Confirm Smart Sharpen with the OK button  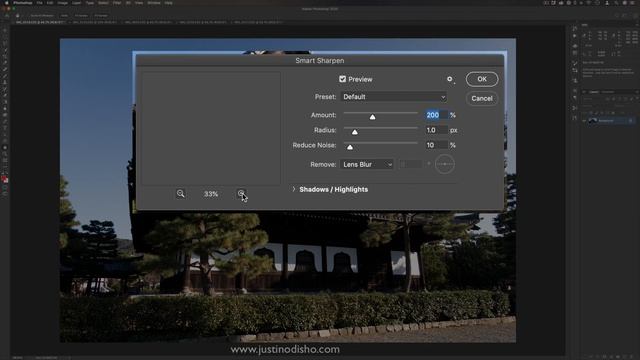482,79
